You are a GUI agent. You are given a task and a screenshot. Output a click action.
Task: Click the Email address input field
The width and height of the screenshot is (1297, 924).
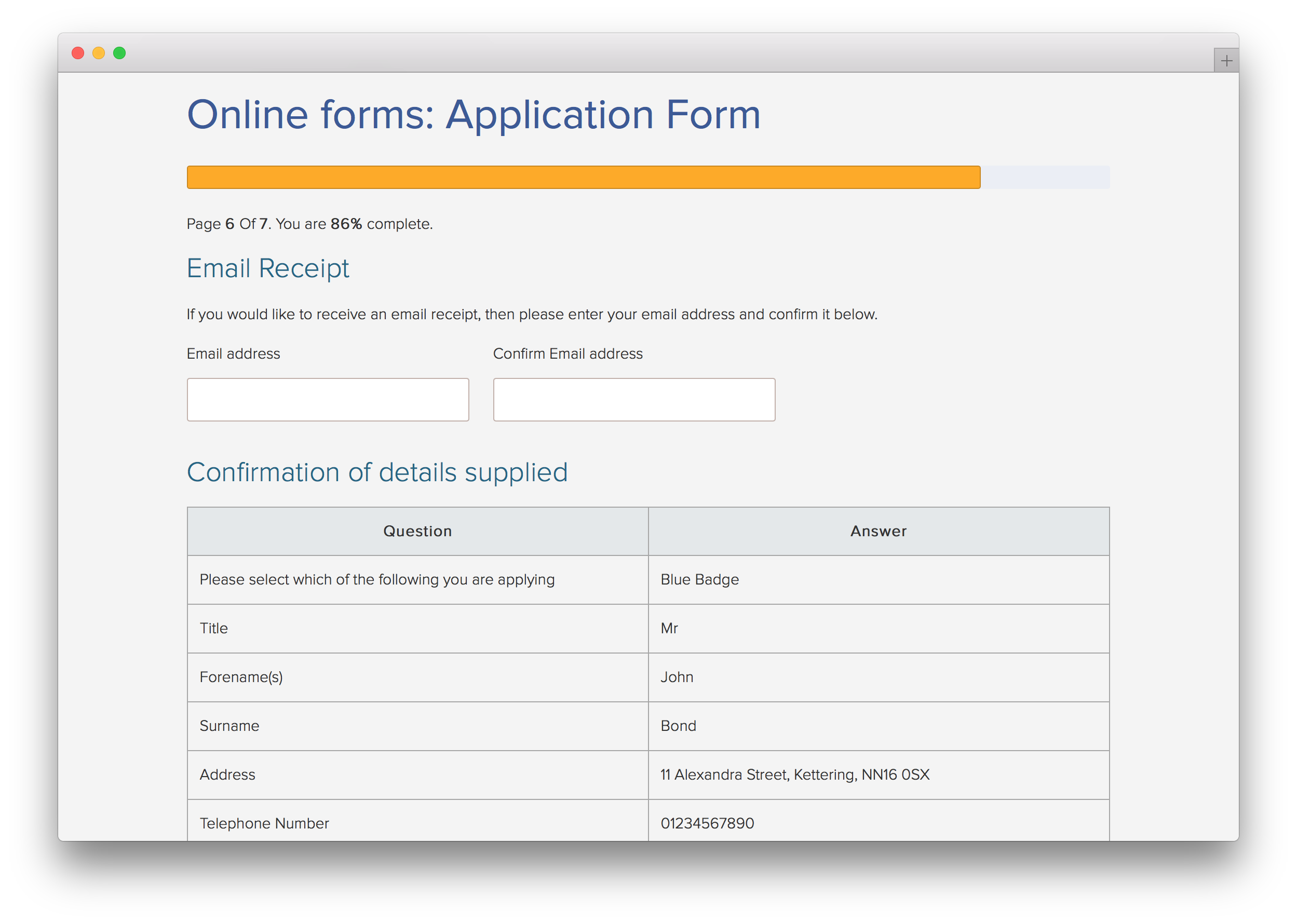[x=328, y=399]
